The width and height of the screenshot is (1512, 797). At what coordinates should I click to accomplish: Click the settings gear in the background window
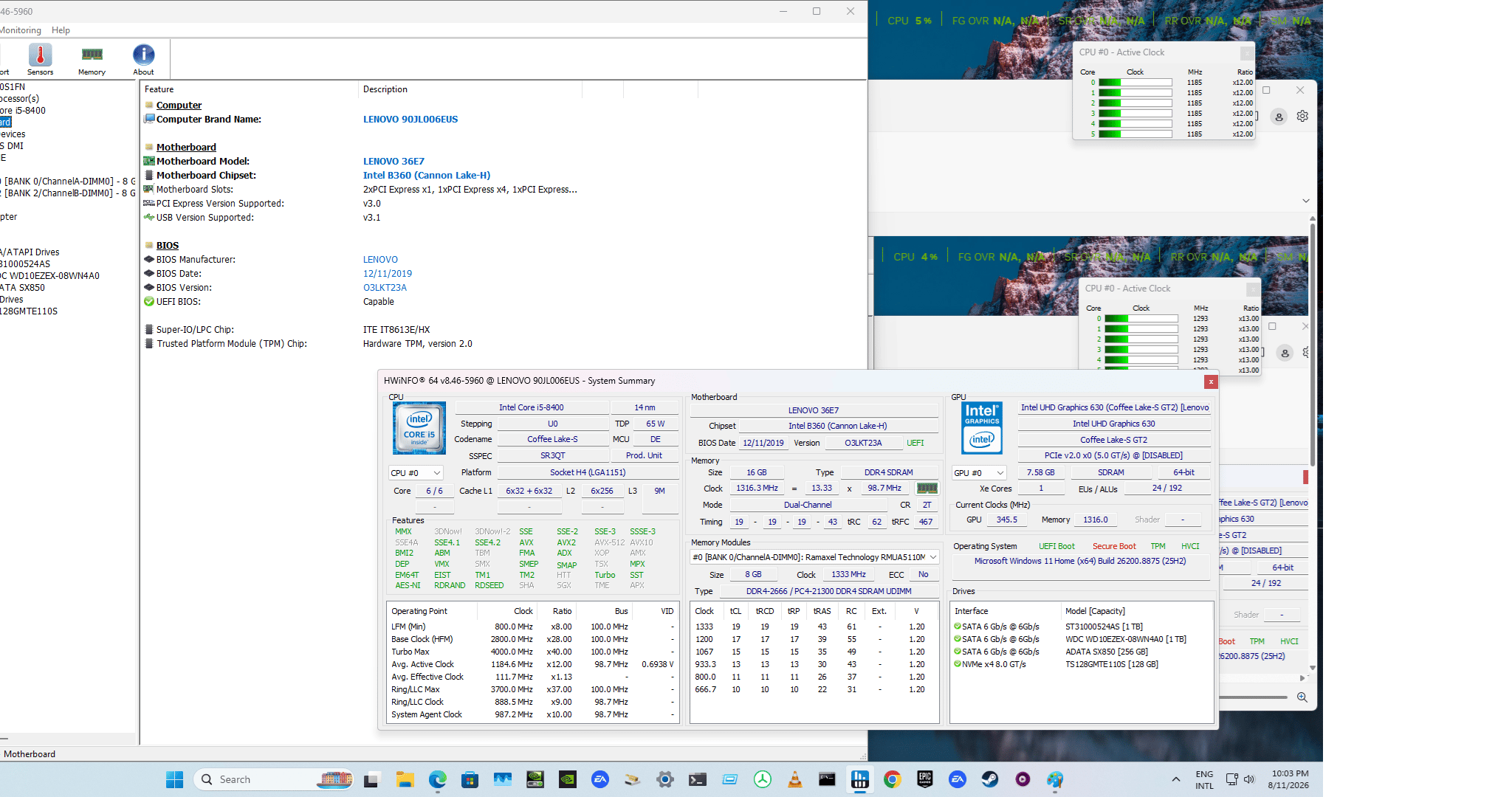pyautogui.click(x=1302, y=116)
